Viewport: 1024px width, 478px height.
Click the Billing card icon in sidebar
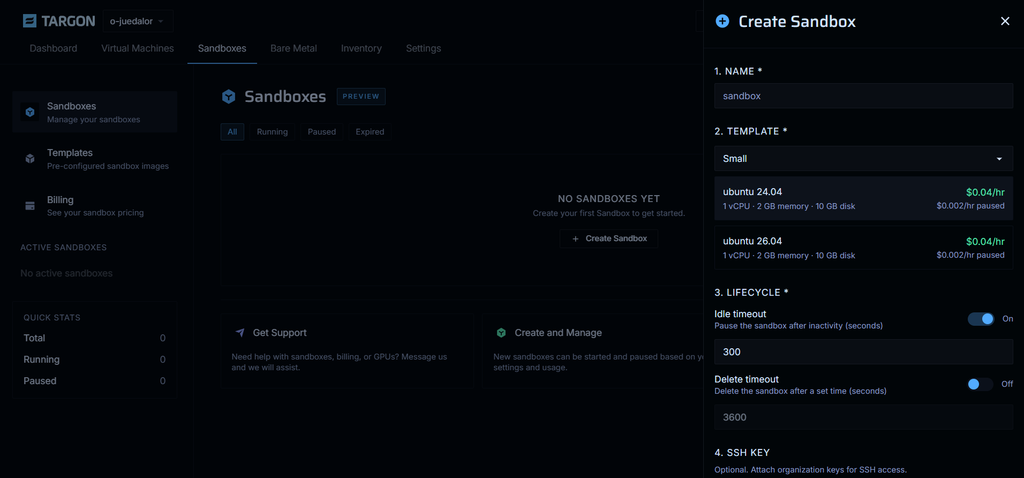[x=29, y=206]
